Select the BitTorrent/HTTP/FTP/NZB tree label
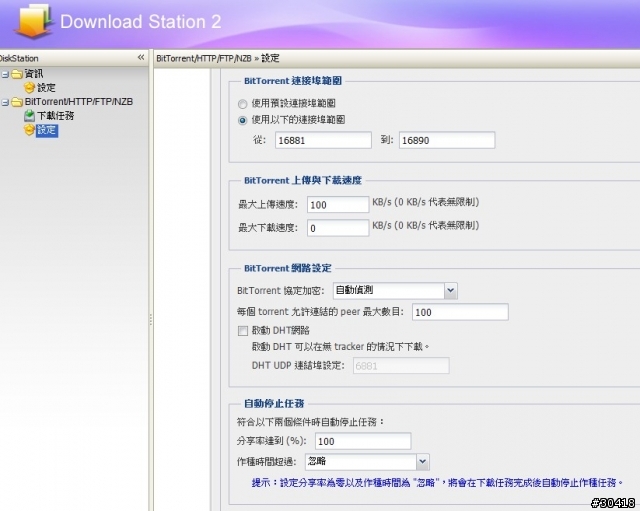The height and width of the screenshot is (511, 640). 79,102
